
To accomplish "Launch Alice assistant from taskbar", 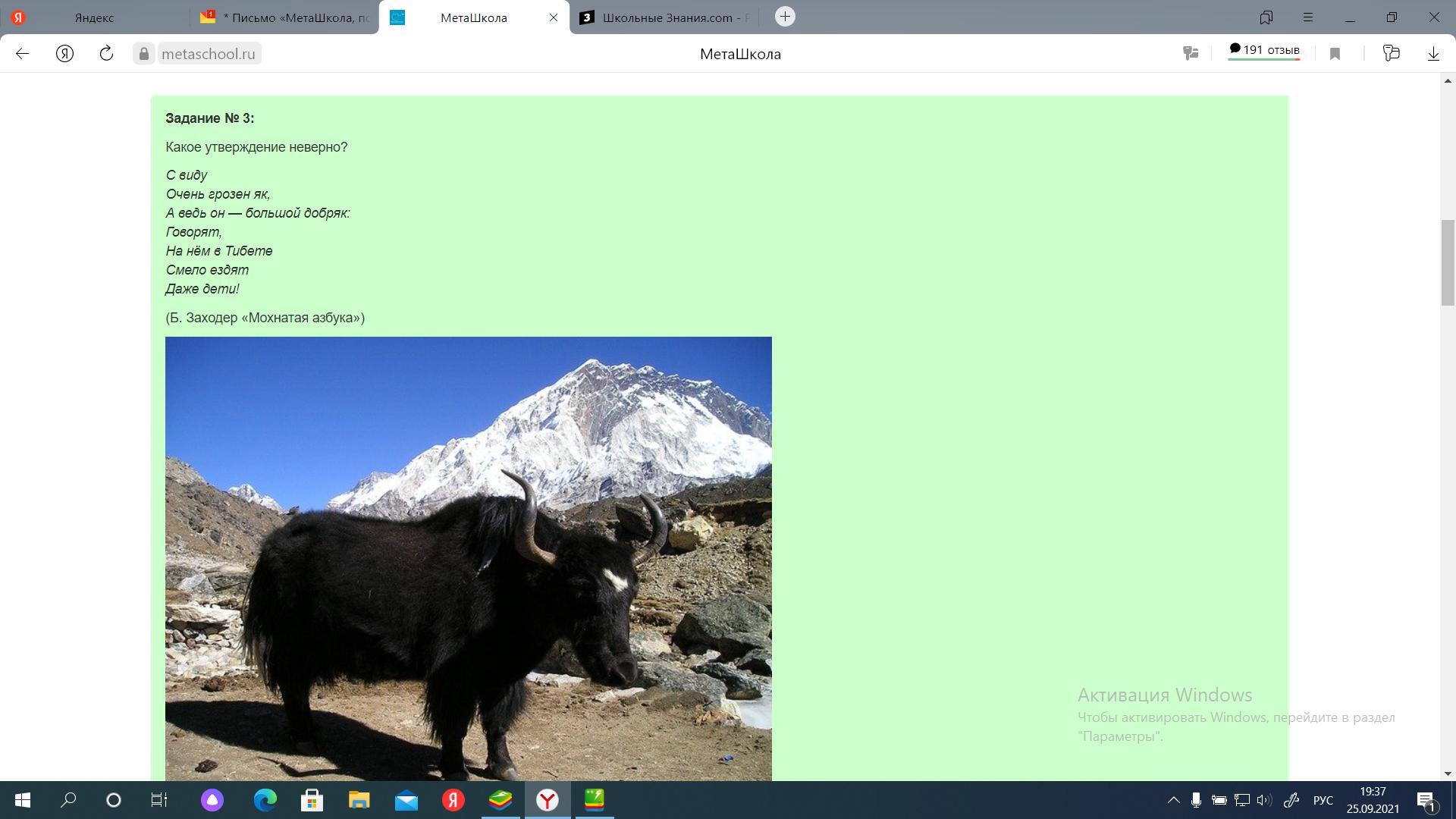I will [x=212, y=800].
